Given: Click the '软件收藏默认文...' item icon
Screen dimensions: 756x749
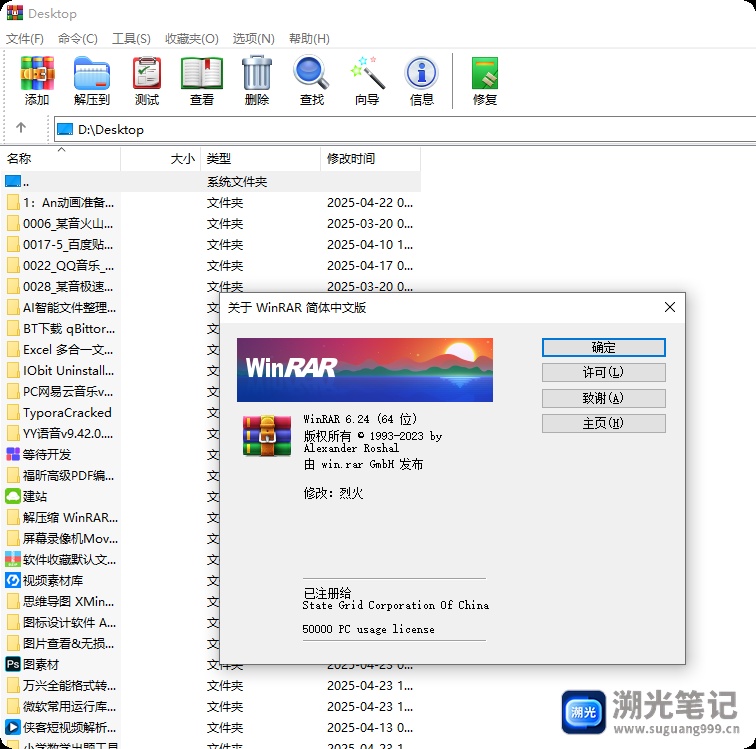Looking at the screenshot, I should 13,559.
